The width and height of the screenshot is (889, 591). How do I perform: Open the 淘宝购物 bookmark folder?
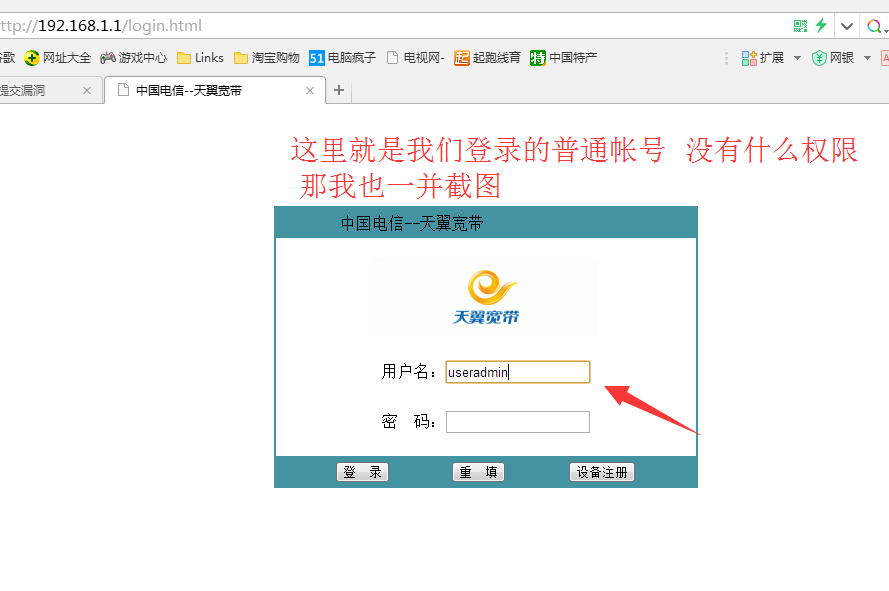click(266, 58)
